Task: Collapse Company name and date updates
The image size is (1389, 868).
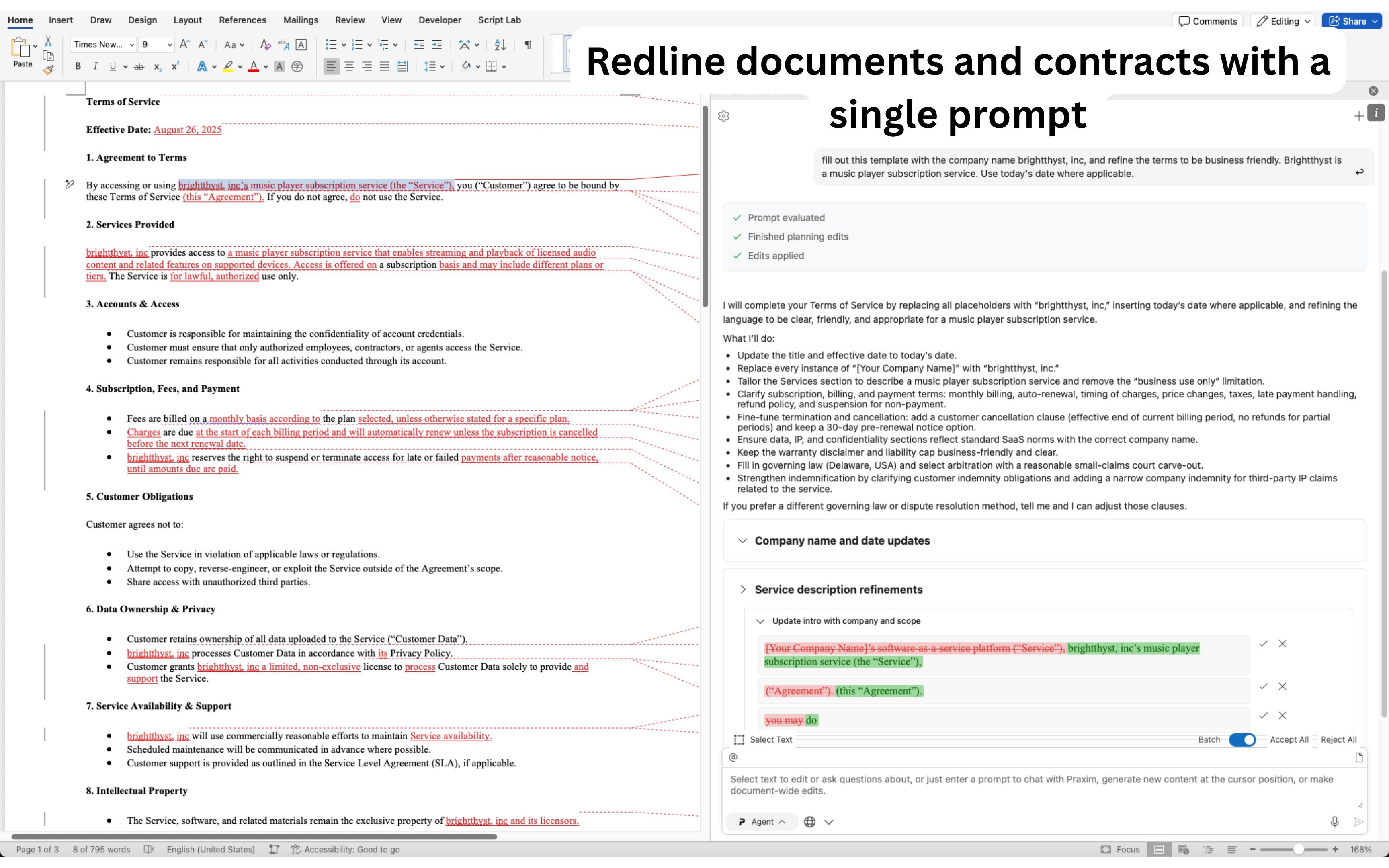Action: tap(743, 541)
